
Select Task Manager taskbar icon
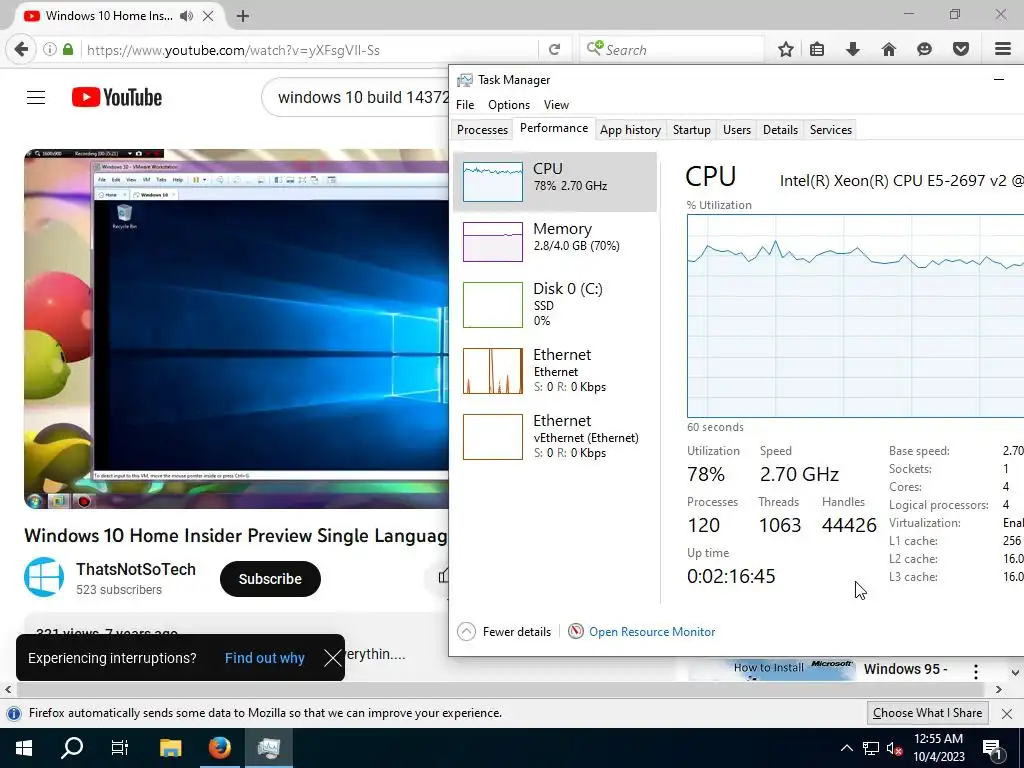[268, 748]
